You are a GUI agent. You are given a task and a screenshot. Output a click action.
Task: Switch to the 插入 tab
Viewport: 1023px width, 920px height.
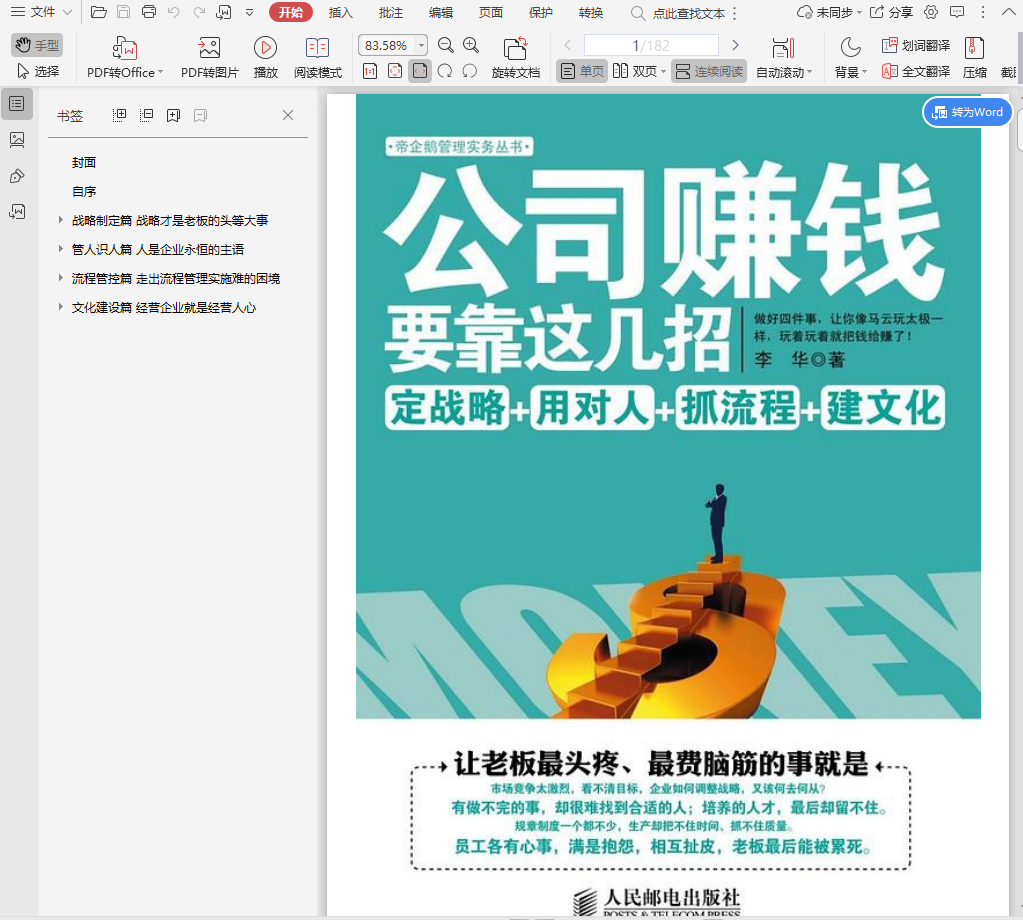tap(341, 12)
